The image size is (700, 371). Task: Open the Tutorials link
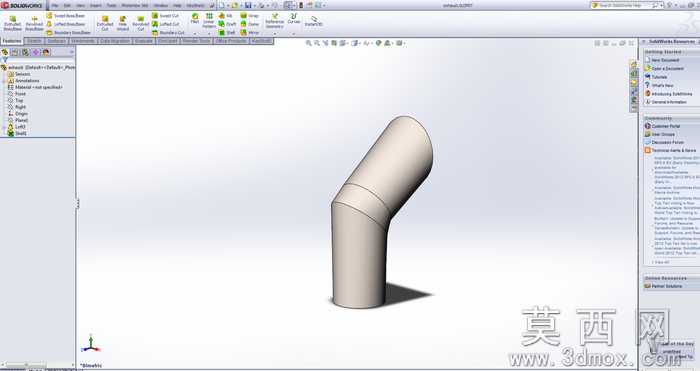click(x=656, y=77)
